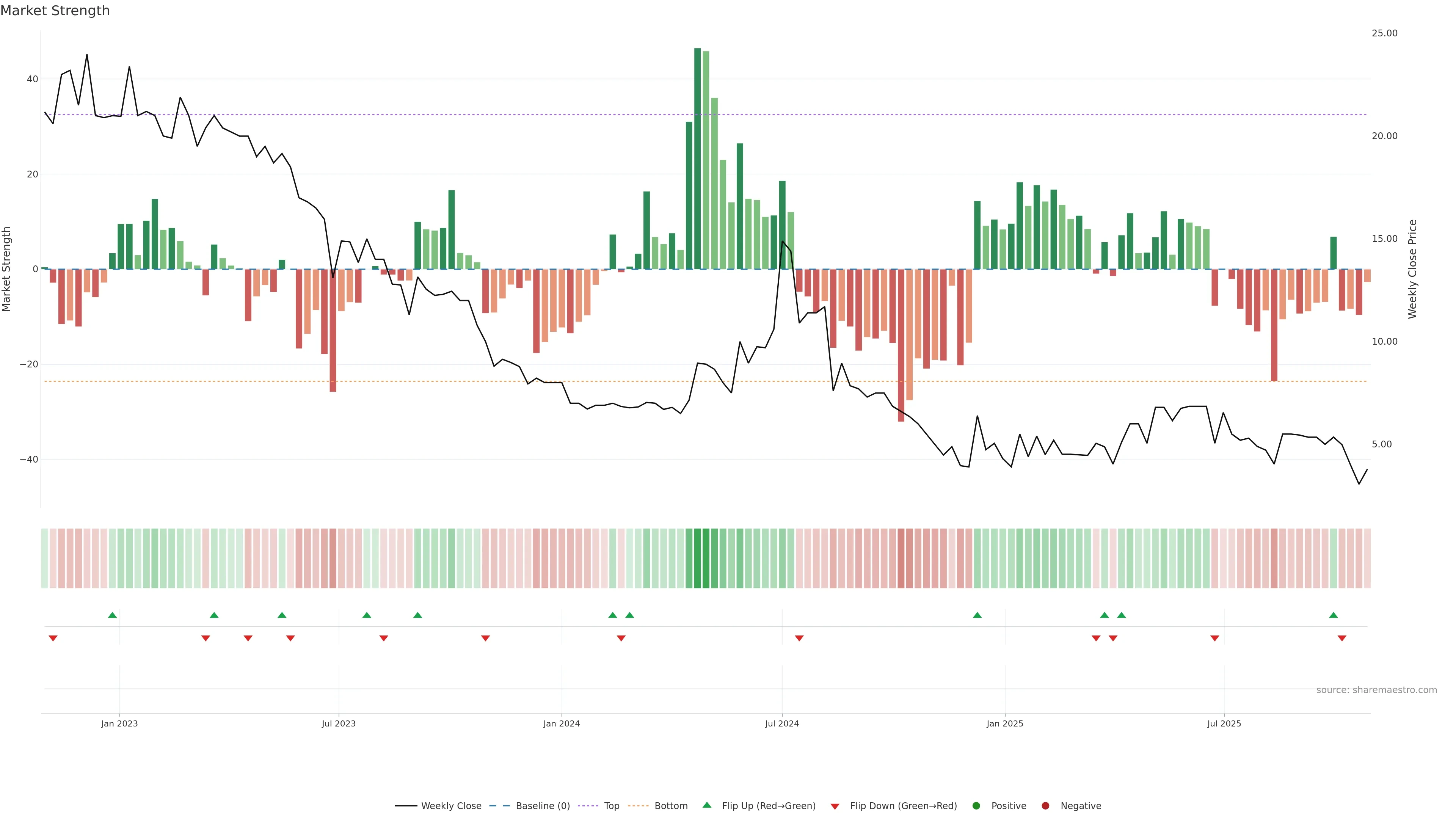Click the Positive green circle legend icon
The width and height of the screenshot is (1456, 819).
click(x=976, y=806)
